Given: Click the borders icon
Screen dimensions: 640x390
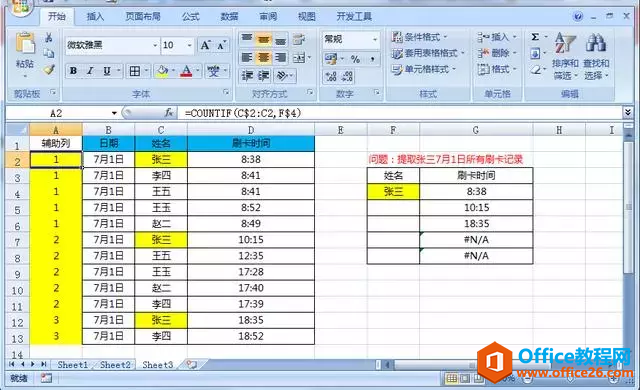Looking at the screenshot, I should coord(135,71).
